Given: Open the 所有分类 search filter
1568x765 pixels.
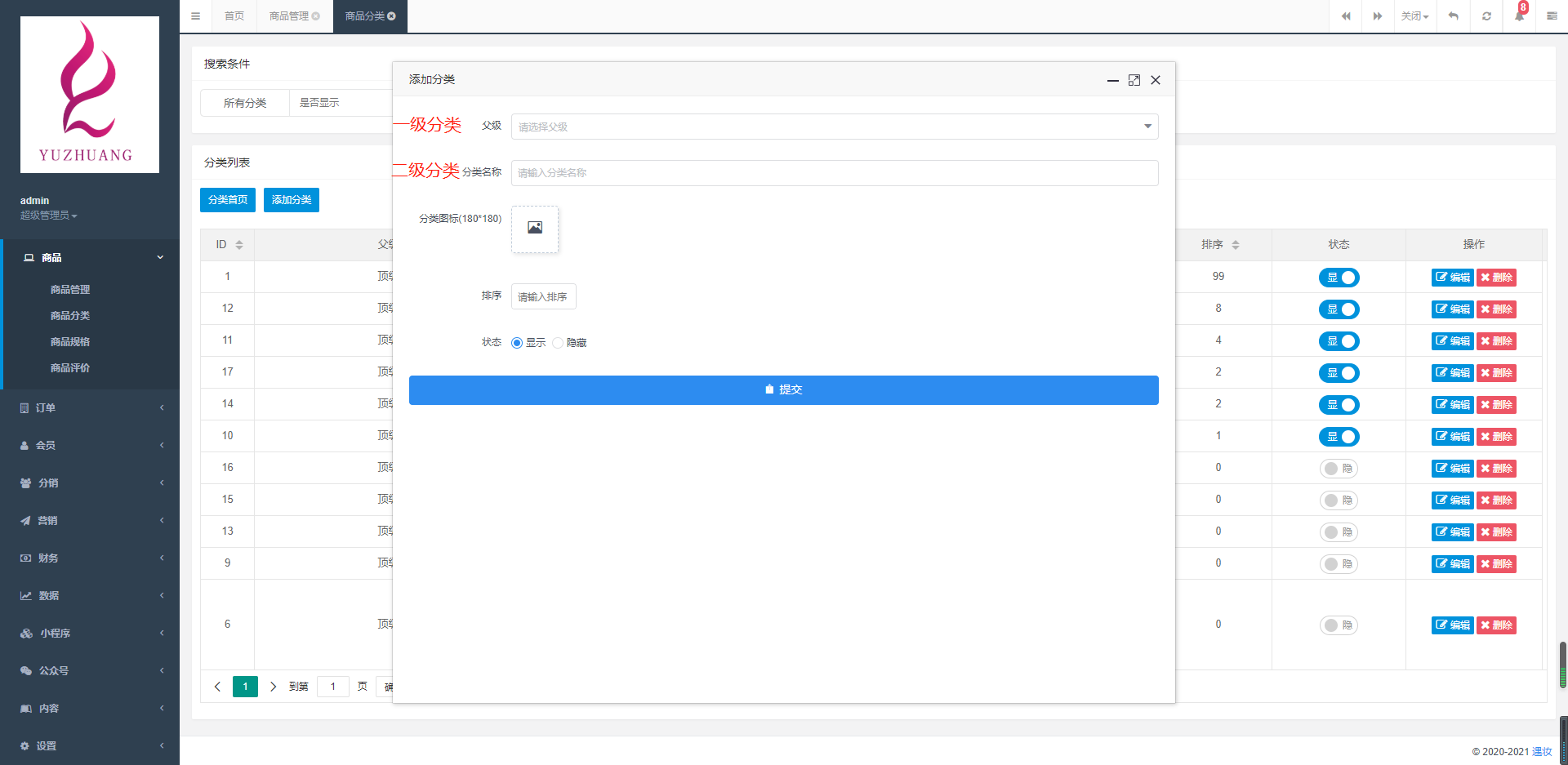Looking at the screenshot, I should pyautogui.click(x=245, y=103).
